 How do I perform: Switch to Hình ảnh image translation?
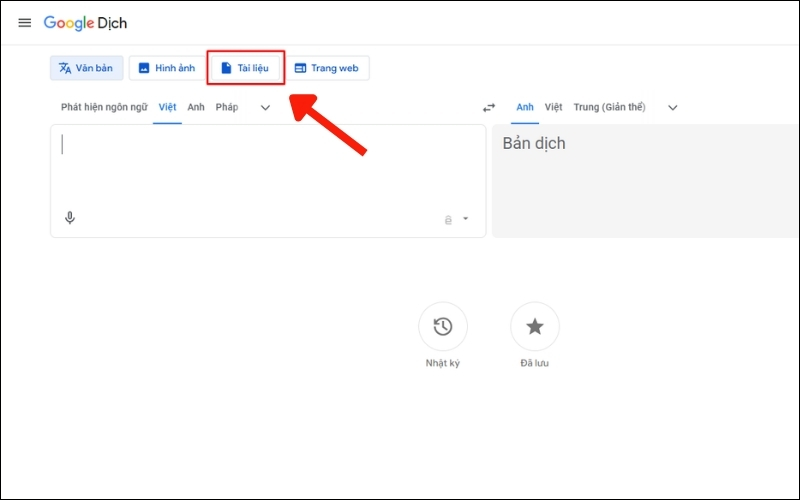167,68
